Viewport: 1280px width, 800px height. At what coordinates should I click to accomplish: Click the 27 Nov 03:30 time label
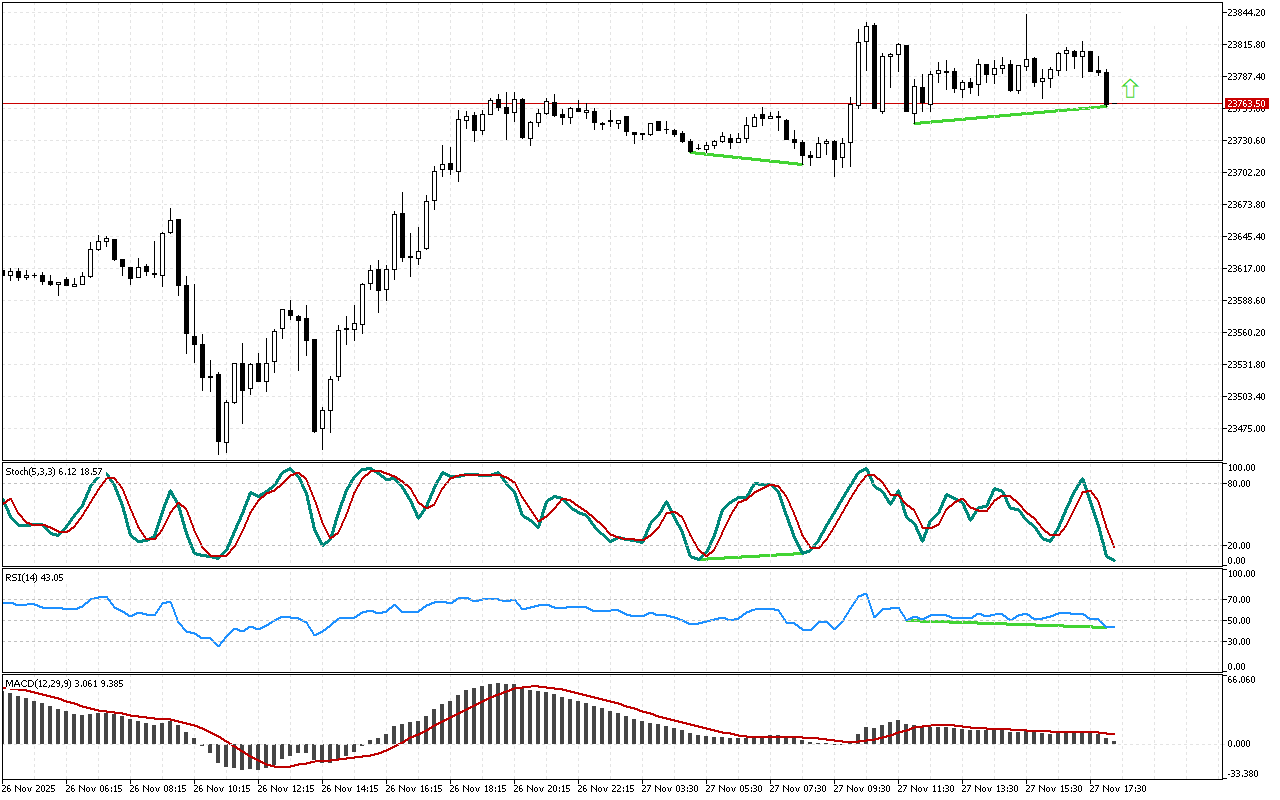[x=672, y=789]
